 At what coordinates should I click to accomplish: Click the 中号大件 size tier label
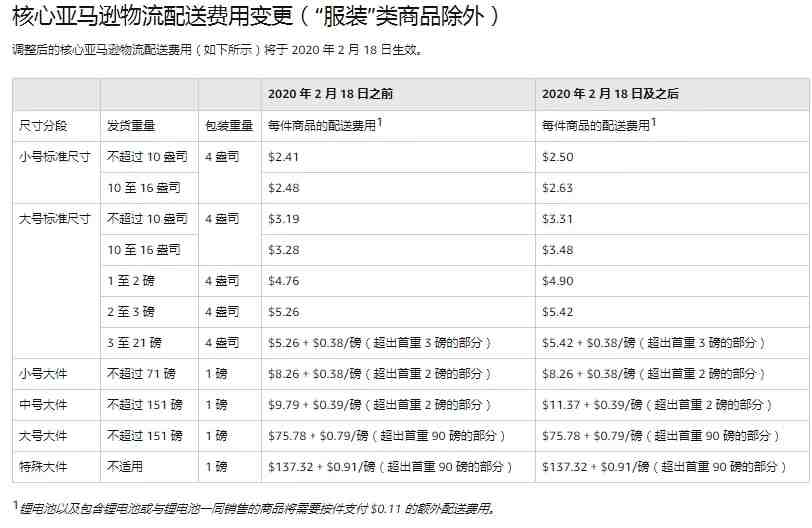[x=43, y=405]
